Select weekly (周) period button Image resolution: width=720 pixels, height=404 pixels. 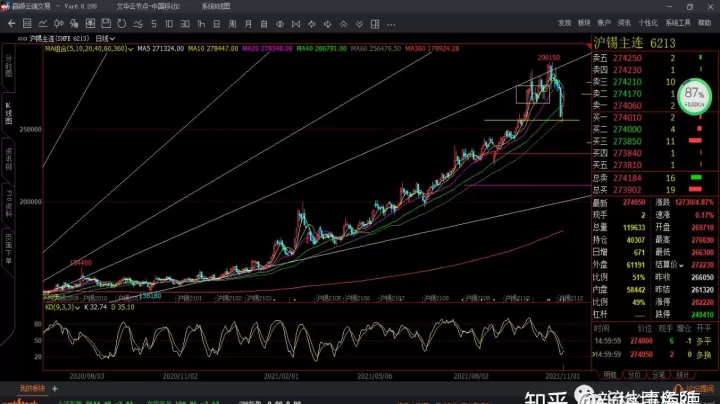[232, 23]
